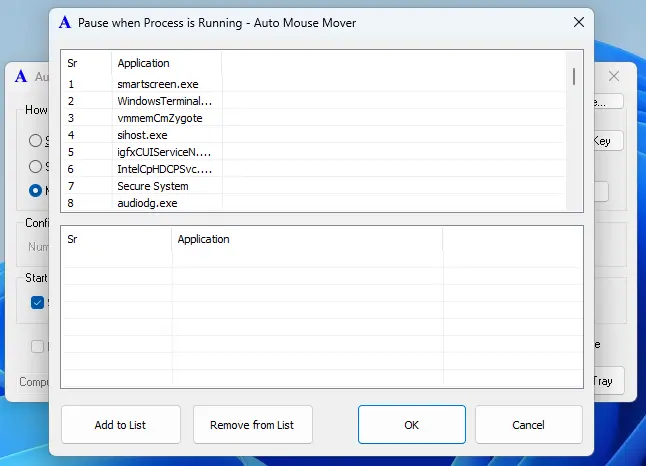Image resolution: width=646 pixels, height=466 pixels.
Task: Uncheck the Start section checkbox in background window
Action: 37,302
